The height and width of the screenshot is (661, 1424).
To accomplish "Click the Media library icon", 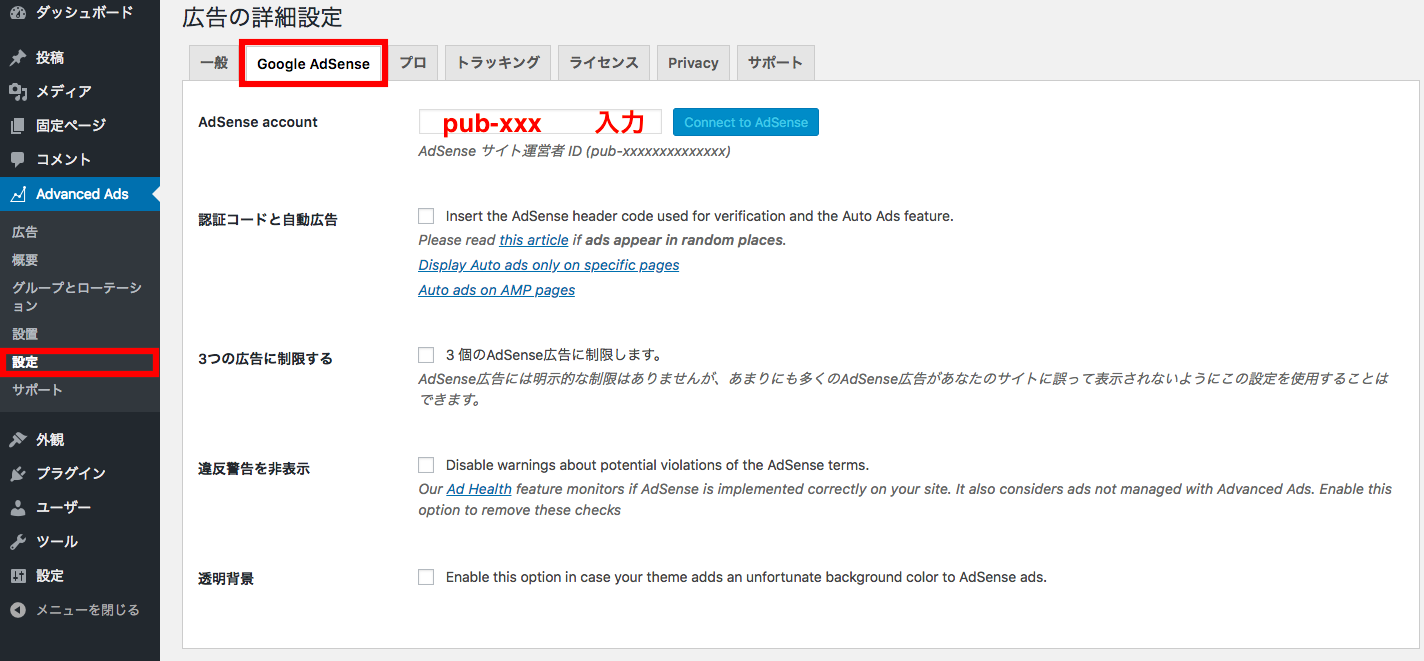I will point(18,92).
